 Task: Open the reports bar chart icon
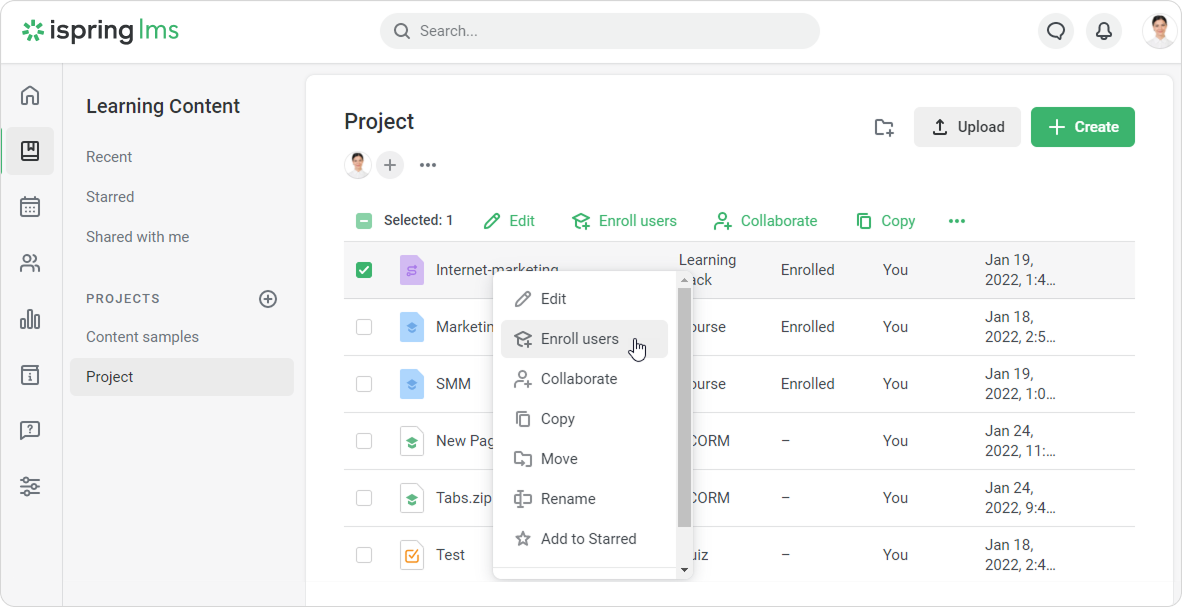coord(30,319)
